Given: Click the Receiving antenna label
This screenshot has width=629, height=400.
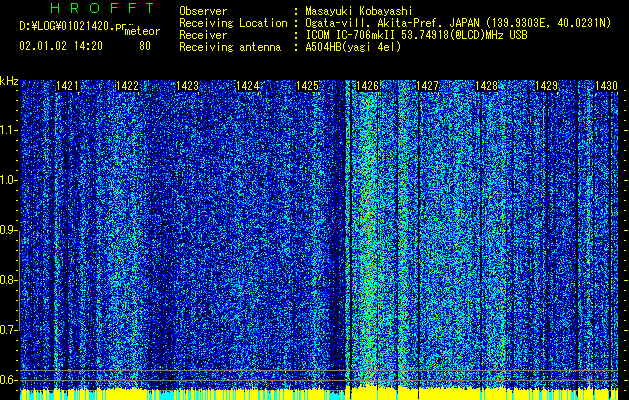Looking at the screenshot, I should (x=230, y=47).
